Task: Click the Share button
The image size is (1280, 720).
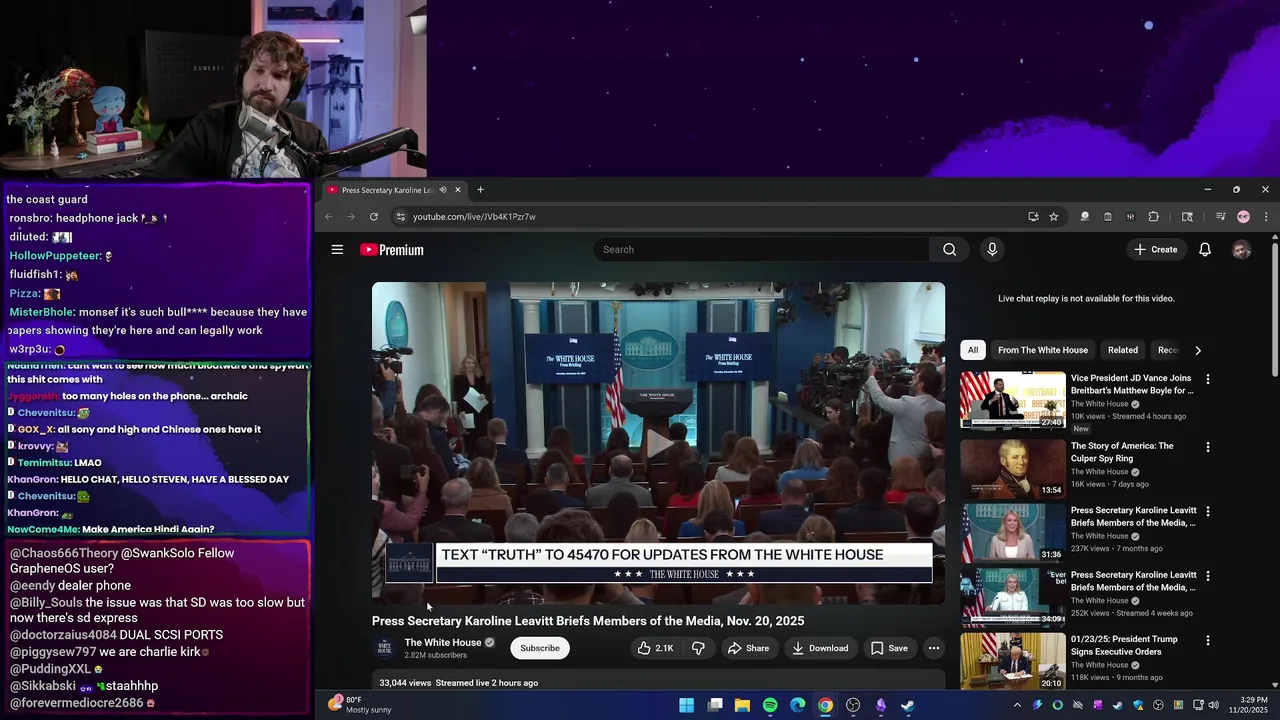Action: (748, 648)
